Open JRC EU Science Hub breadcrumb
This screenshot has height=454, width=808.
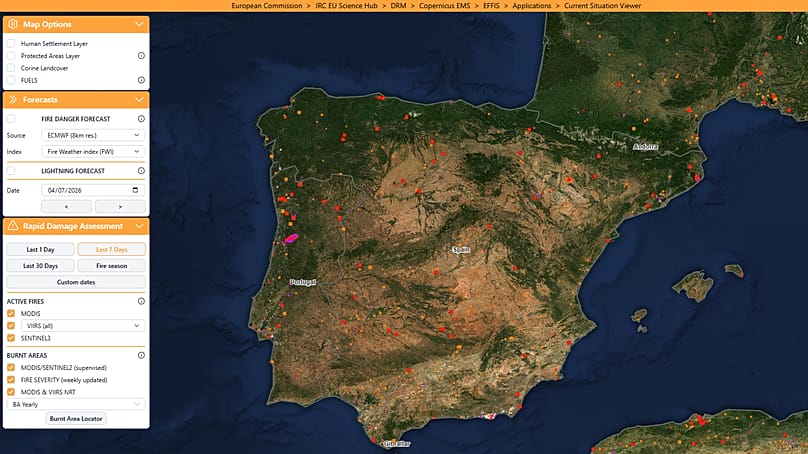click(346, 6)
